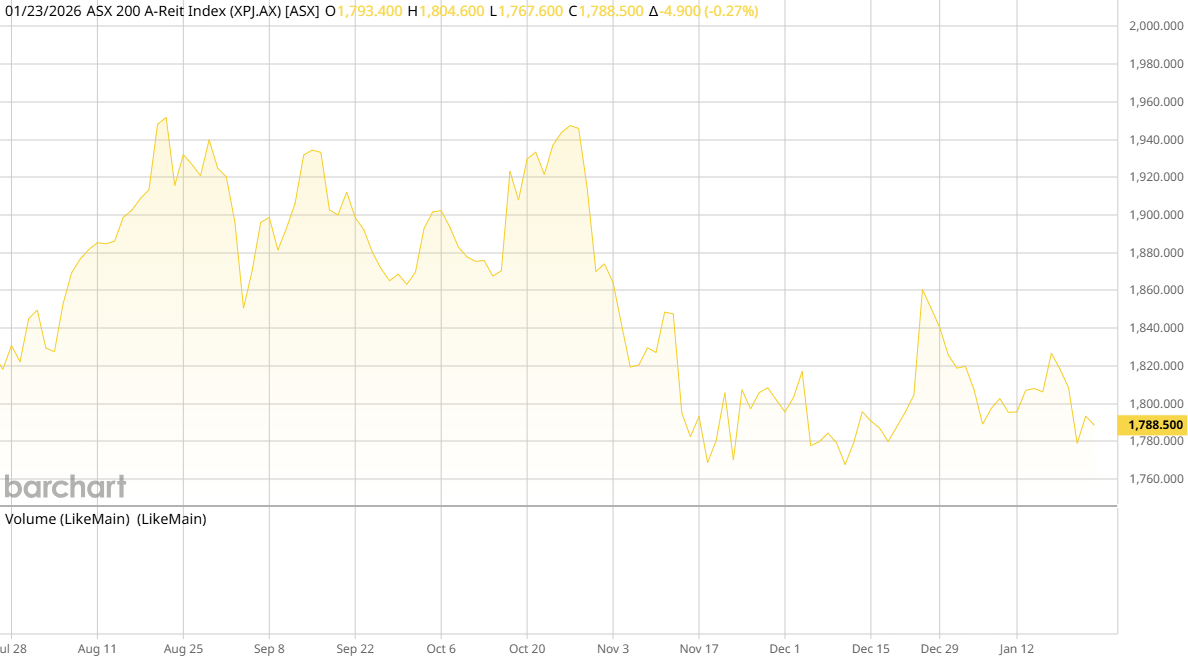Click the Aug 11 date on the time axis
The height and width of the screenshot is (661, 1188).
click(x=97, y=648)
